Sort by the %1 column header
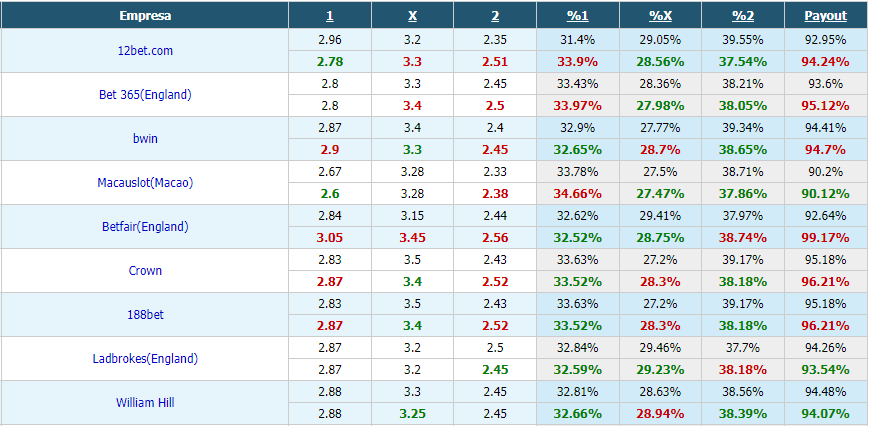The width and height of the screenshot is (869, 426). 577,16
